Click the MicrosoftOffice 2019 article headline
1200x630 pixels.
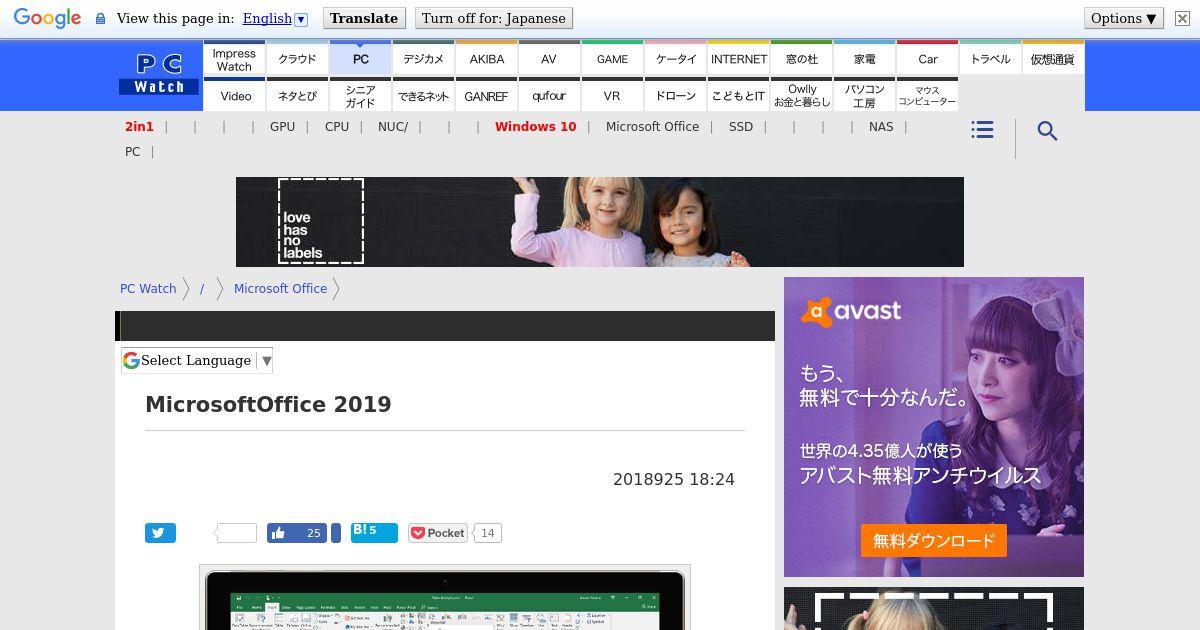pos(268,404)
